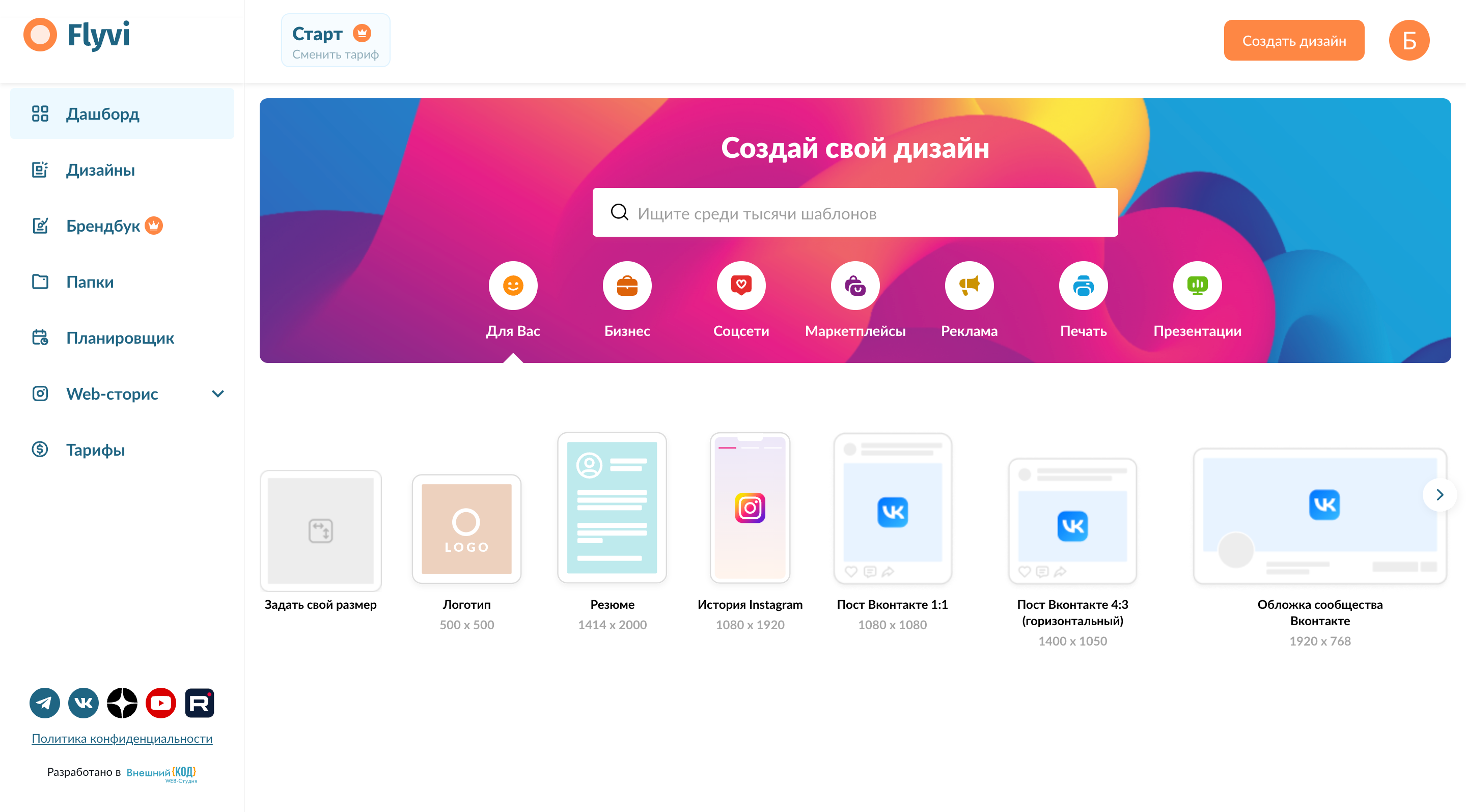Open the Dzen star social icon
This screenshot has height=812, width=1466.
click(x=122, y=703)
